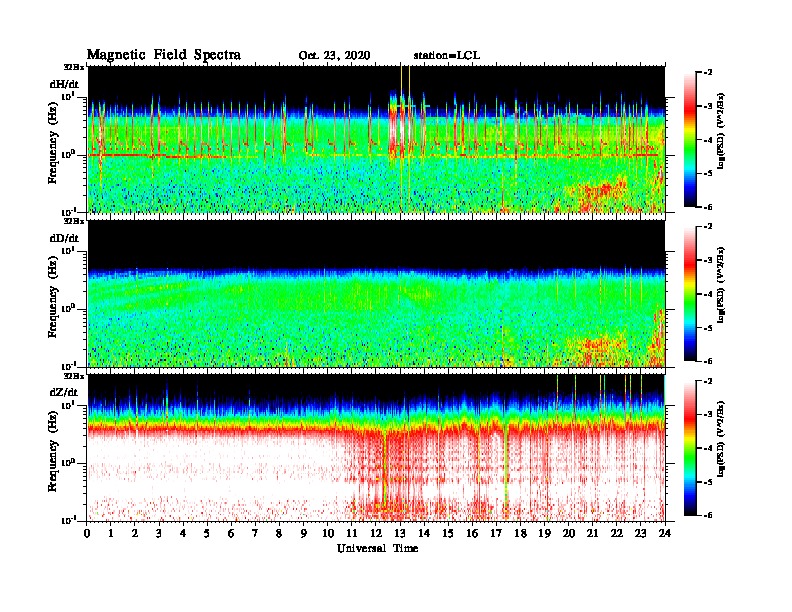Viewport: 792px width, 612px height.
Task: Click the hour "0" tick label on the time axis
Action: 87,533
